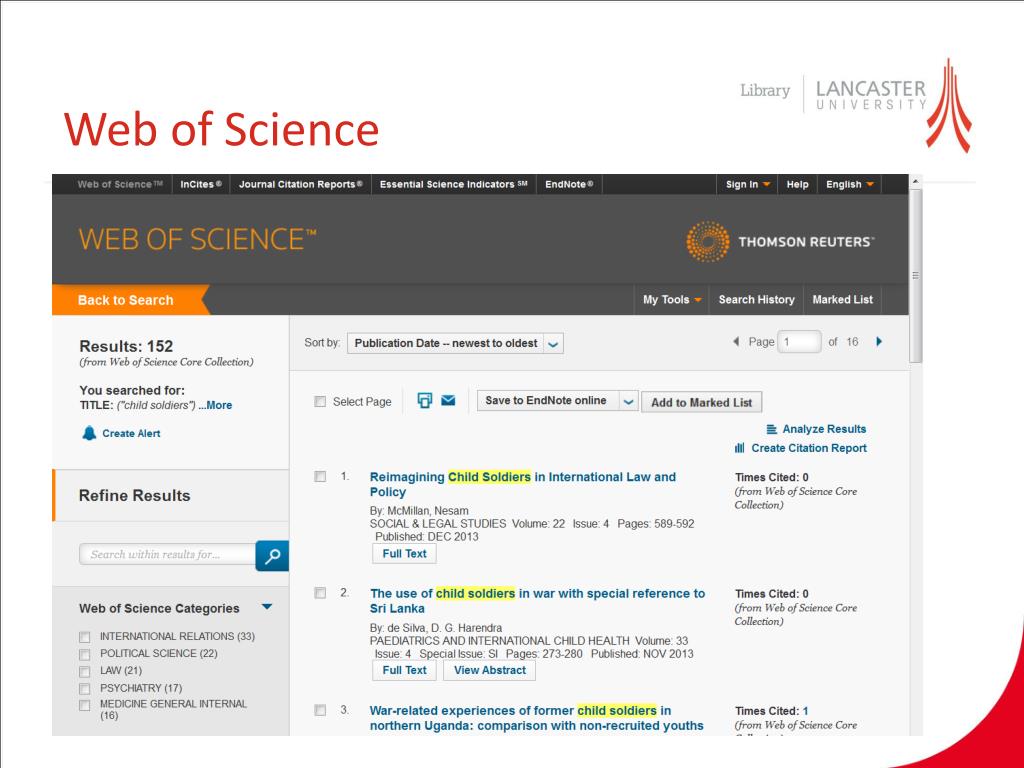Go to previous results page arrow

pos(737,342)
